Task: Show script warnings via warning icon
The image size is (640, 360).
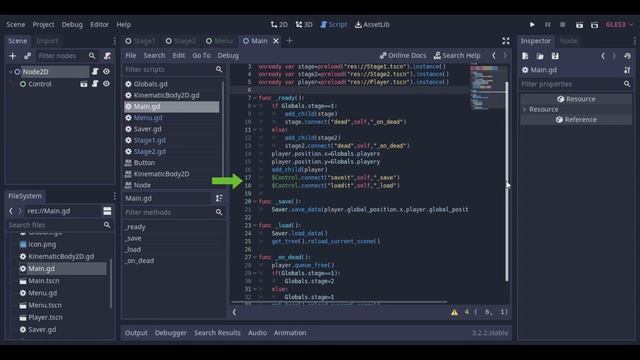Action: click(454, 312)
